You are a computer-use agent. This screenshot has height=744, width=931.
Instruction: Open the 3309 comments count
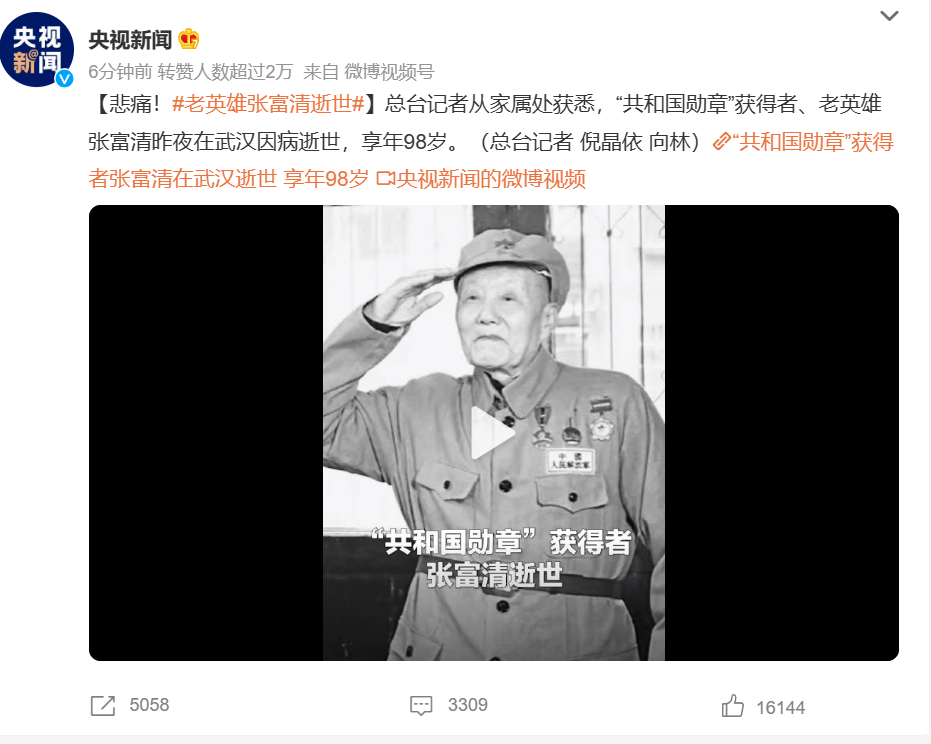click(467, 705)
